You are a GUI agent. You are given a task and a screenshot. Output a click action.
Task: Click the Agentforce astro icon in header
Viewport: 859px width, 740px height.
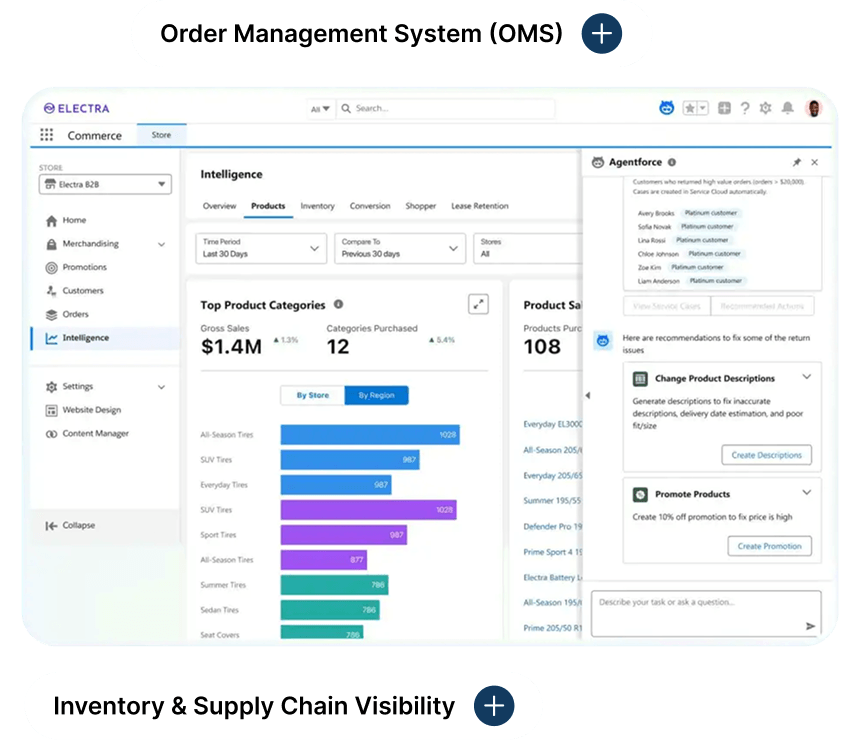pyautogui.click(x=666, y=108)
